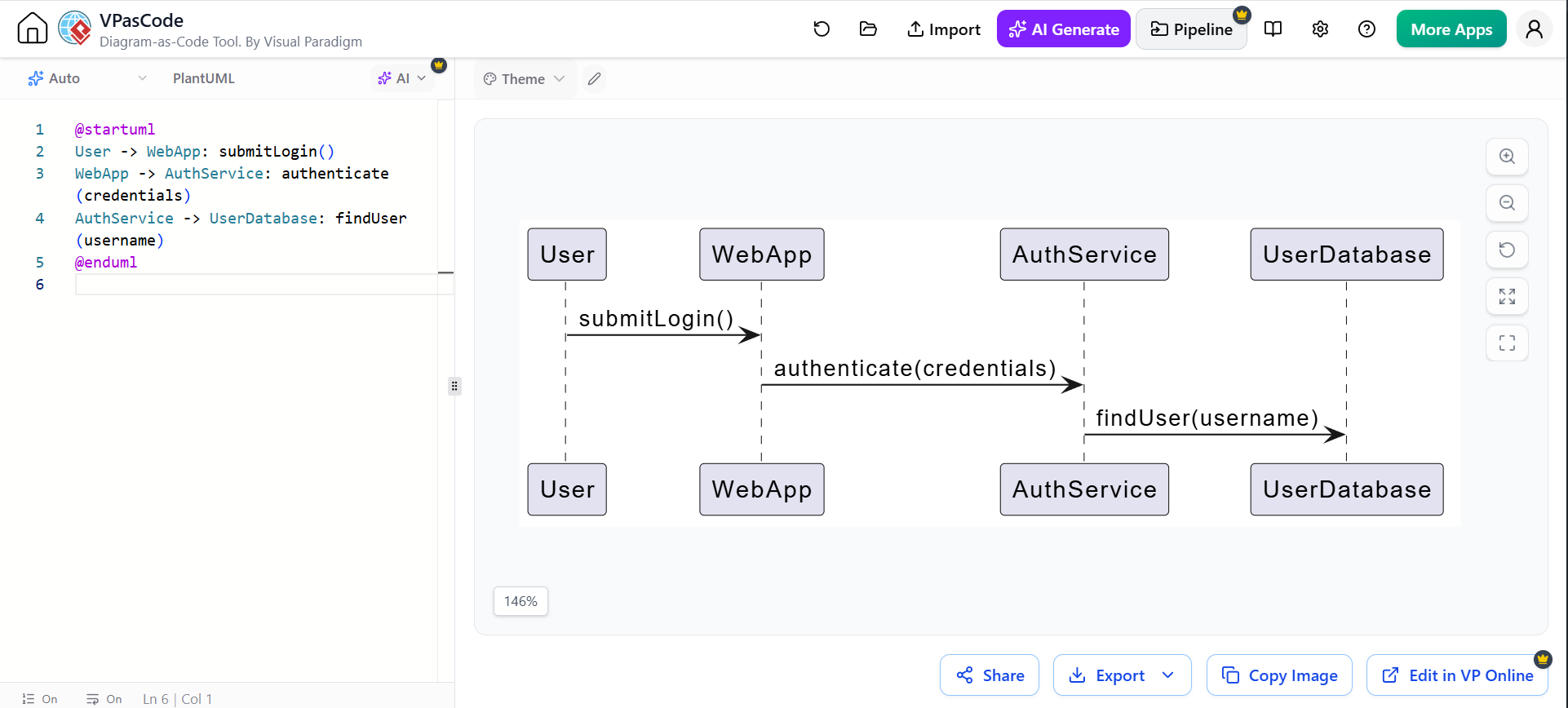Toggle word wrap On in status bar
The width and height of the screenshot is (1568, 708).
click(x=104, y=699)
